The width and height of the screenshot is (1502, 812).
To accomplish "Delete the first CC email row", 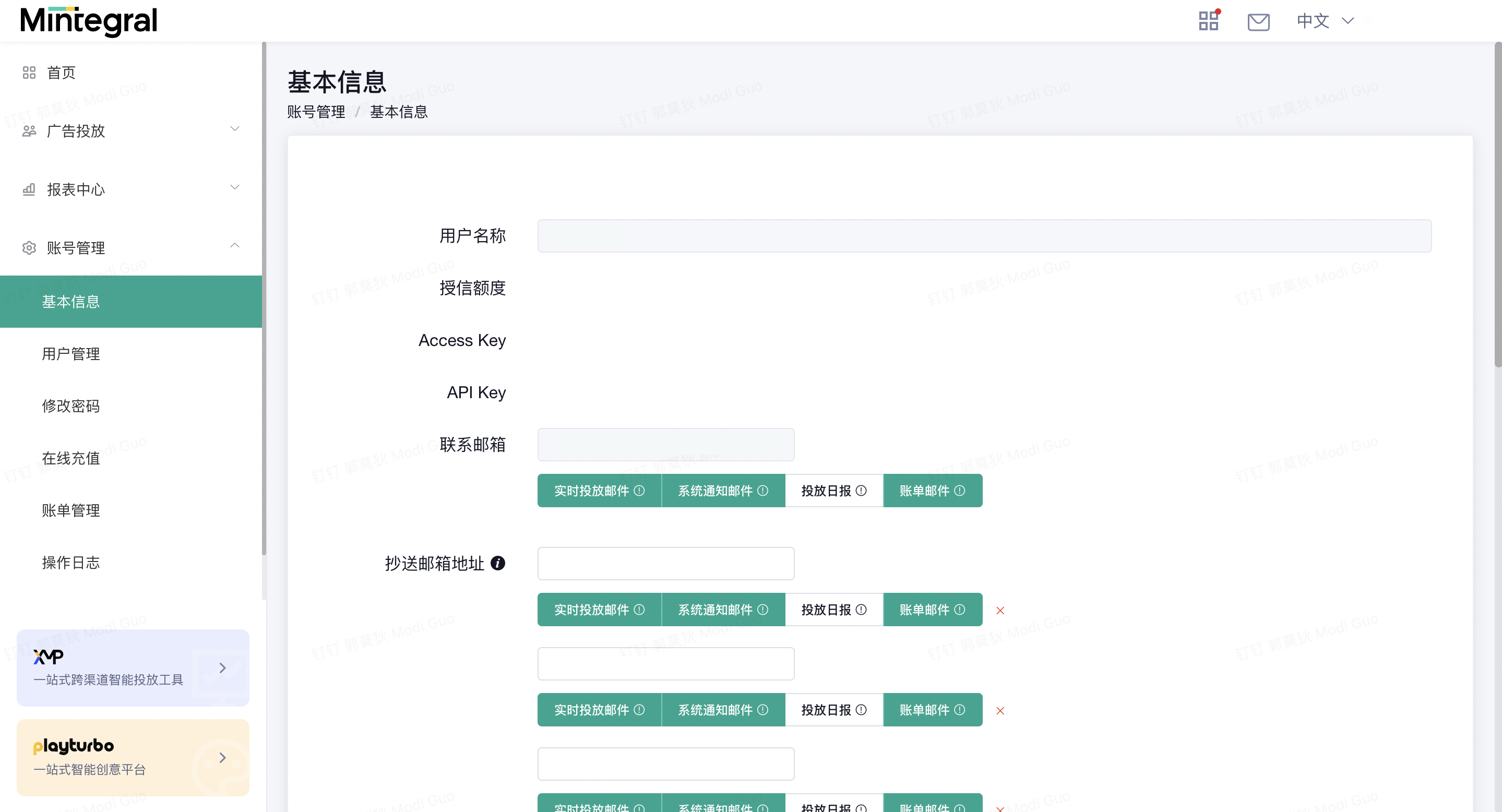I will (1000, 611).
